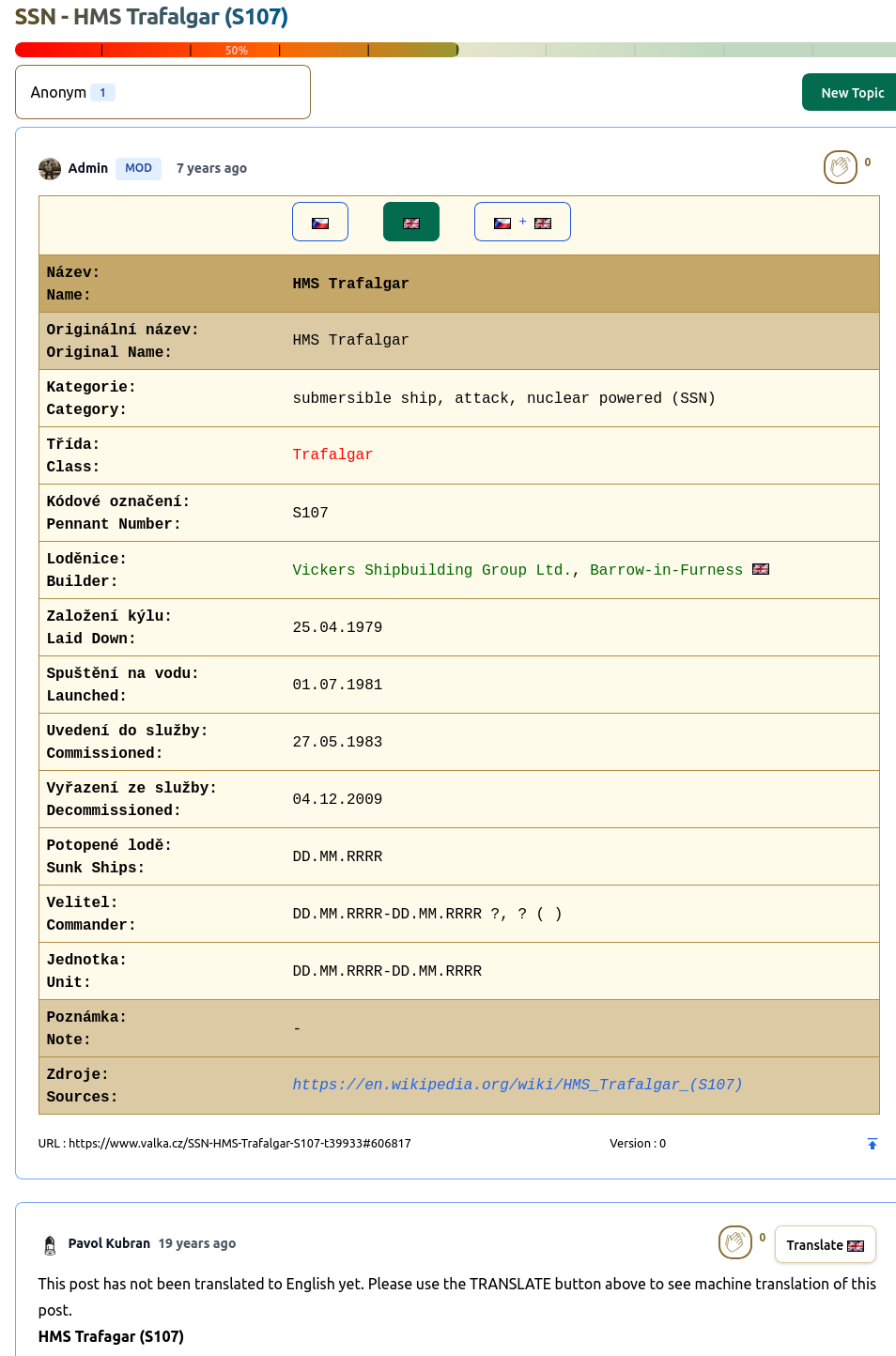
Task: Click the category value 'submersible ship, attack, nuclear powered (SSN)'
Action: (x=504, y=398)
